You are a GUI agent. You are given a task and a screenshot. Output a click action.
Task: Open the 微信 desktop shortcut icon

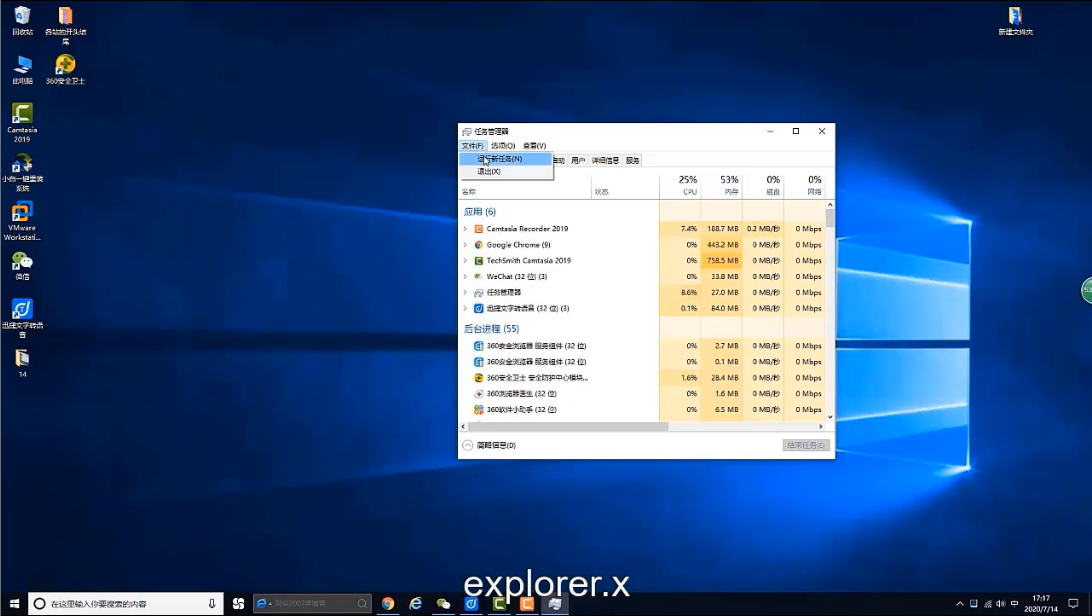click(x=22, y=262)
